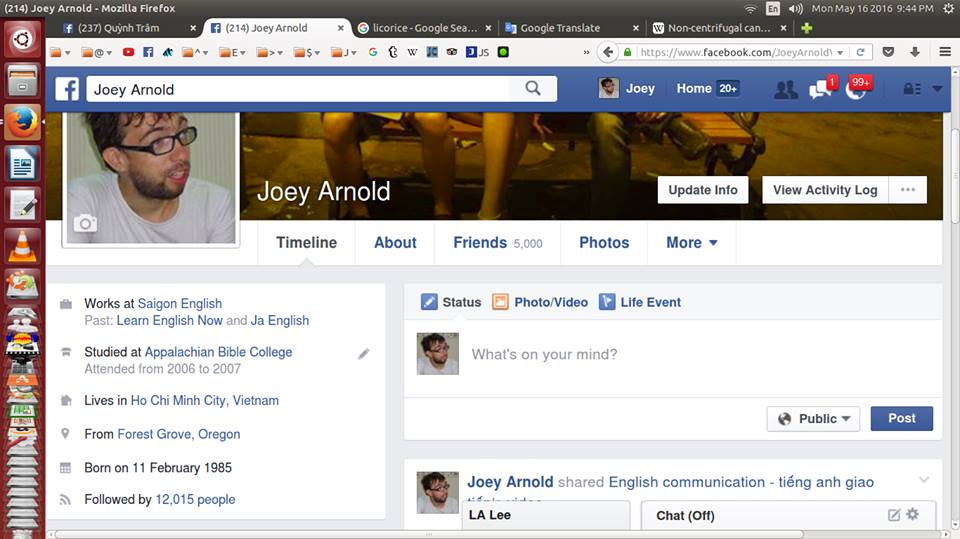Click the Pocket save icon
This screenshot has width=960, height=539.
888,52
